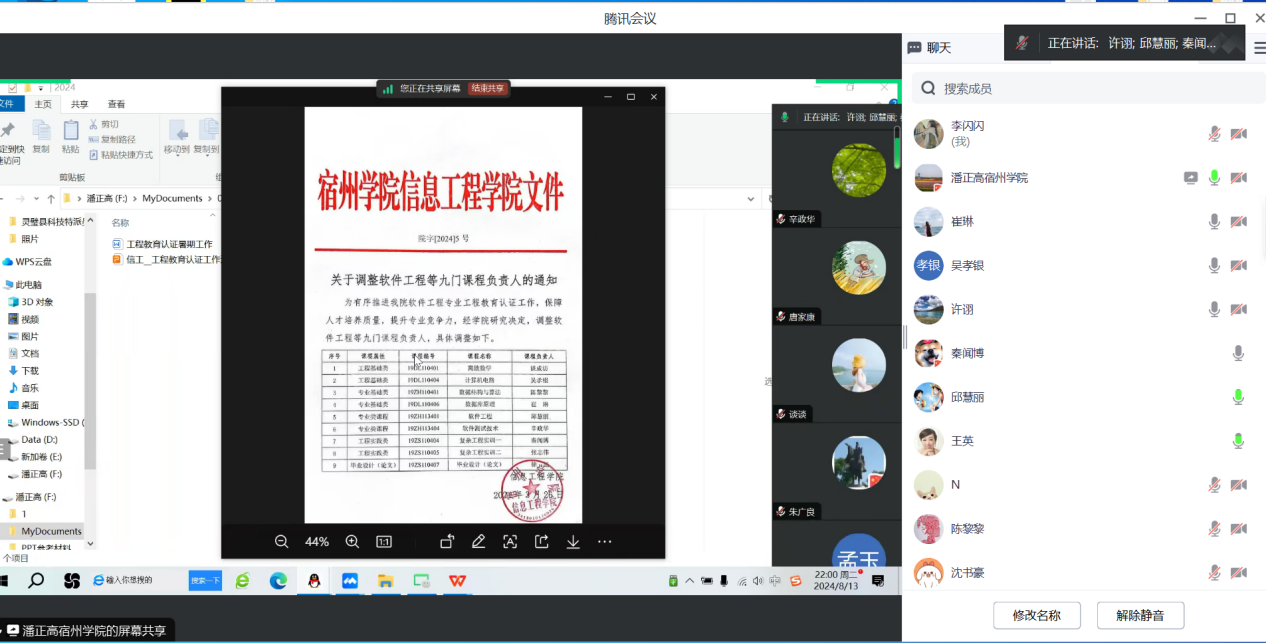Zoom in using the magnifier plus icon
1266x643 pixels.
click(x=352, y=541)
